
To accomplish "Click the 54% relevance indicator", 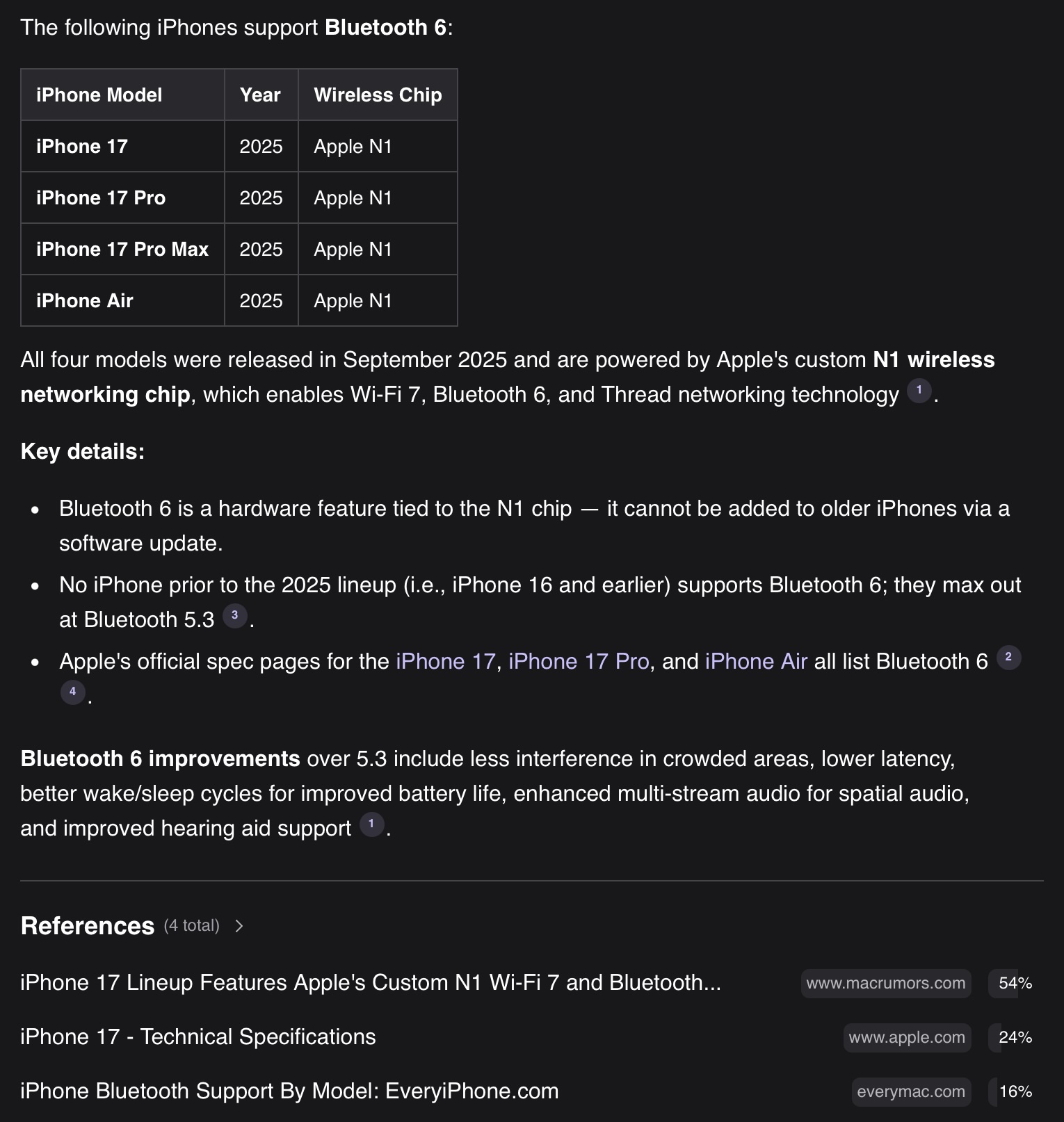I will pyautogui.click(x=1015, y=984).
